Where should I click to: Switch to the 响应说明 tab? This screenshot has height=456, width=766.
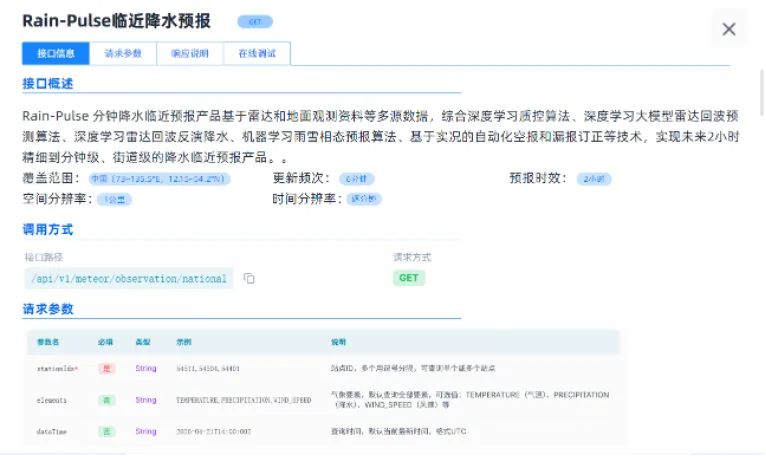(190, 53)
